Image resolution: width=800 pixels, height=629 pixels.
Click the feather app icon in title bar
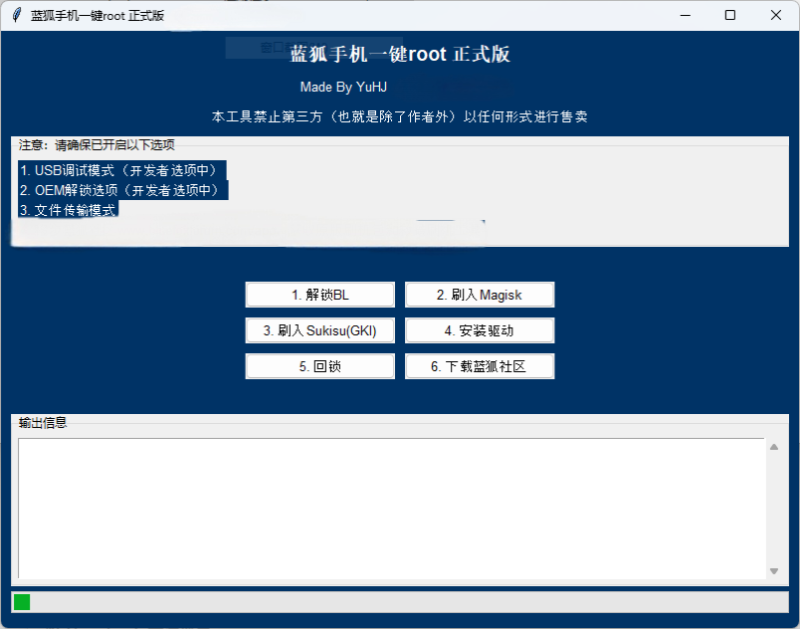point(16,15)
